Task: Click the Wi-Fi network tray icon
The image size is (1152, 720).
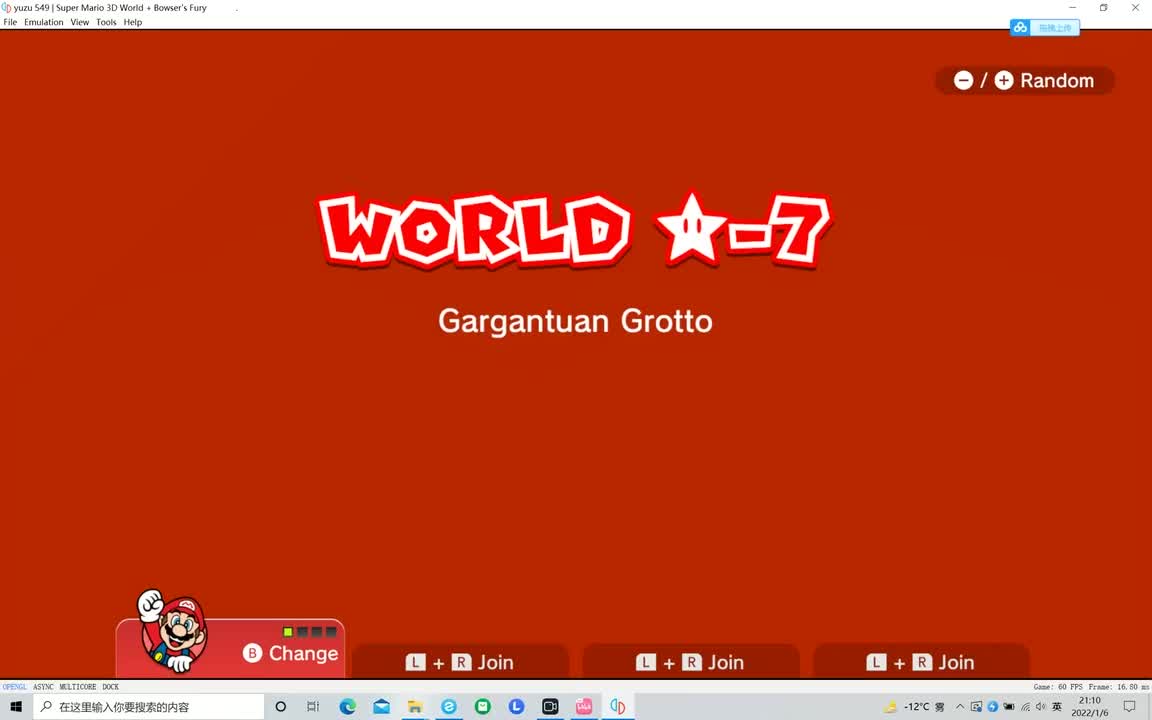Action: pos(1025,707)
